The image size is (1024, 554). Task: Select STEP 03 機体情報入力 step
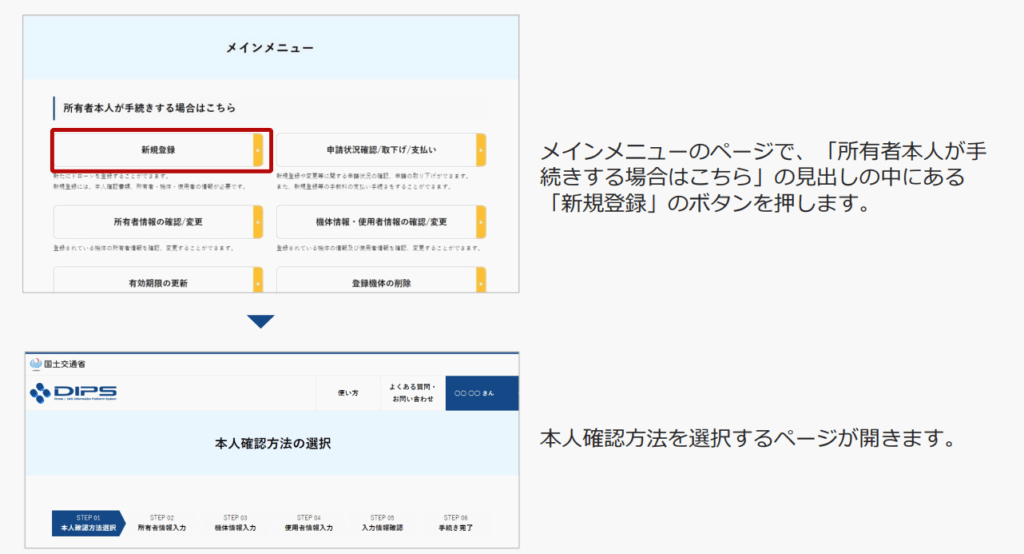(235, 523)
